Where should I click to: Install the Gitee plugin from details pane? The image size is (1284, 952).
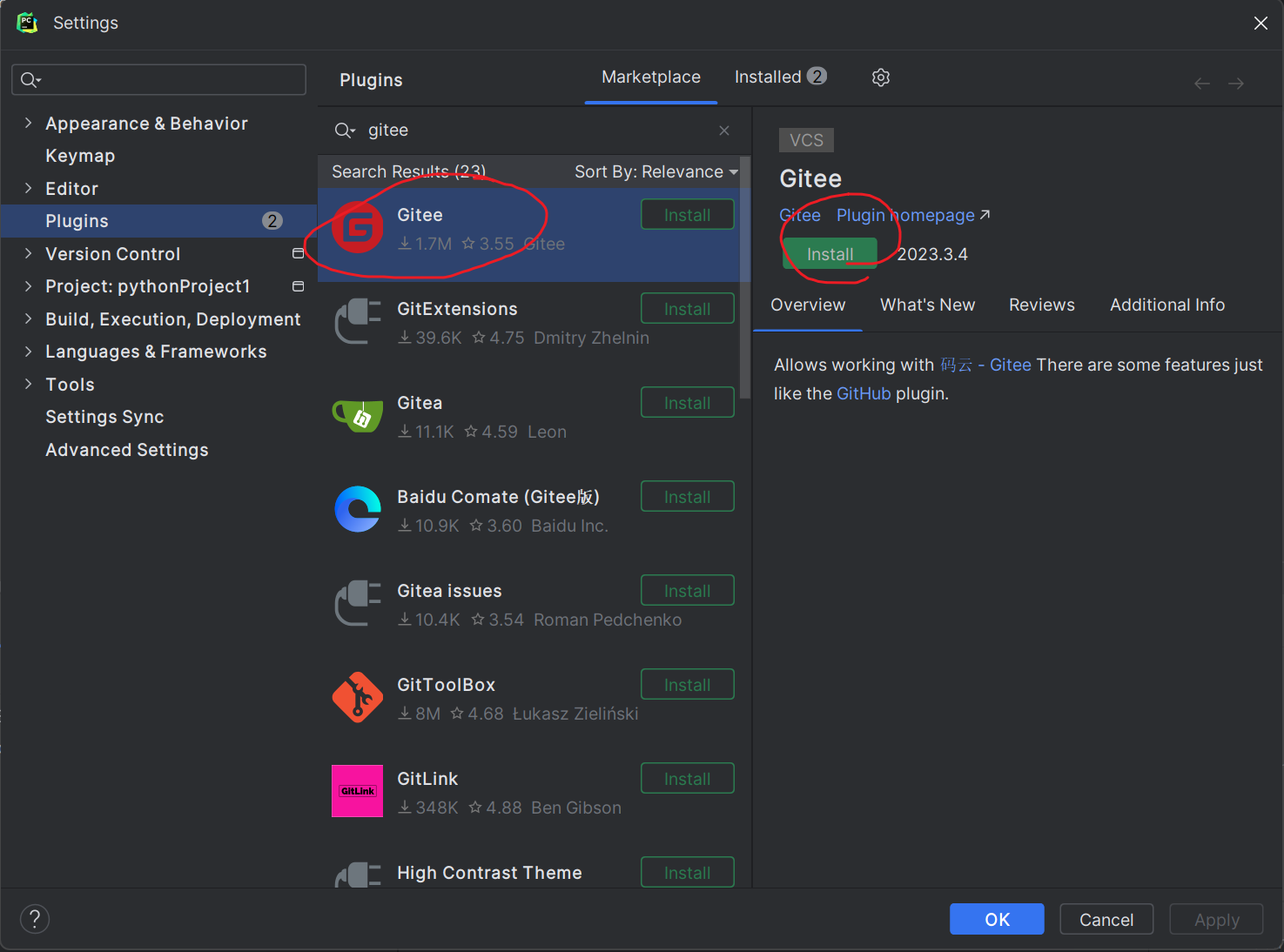coord(830,254)
